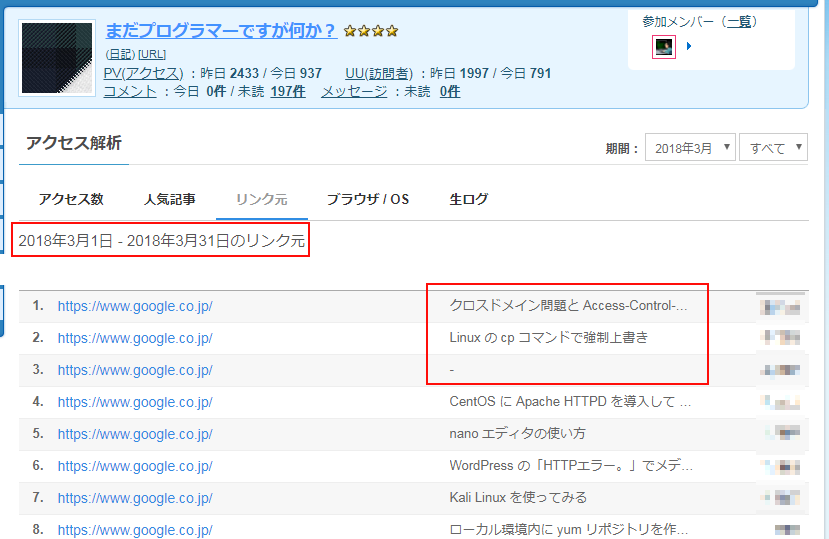Open the blog avatar thumbnail image
This screenshot has width=829, height=539.
coord(57,58)
